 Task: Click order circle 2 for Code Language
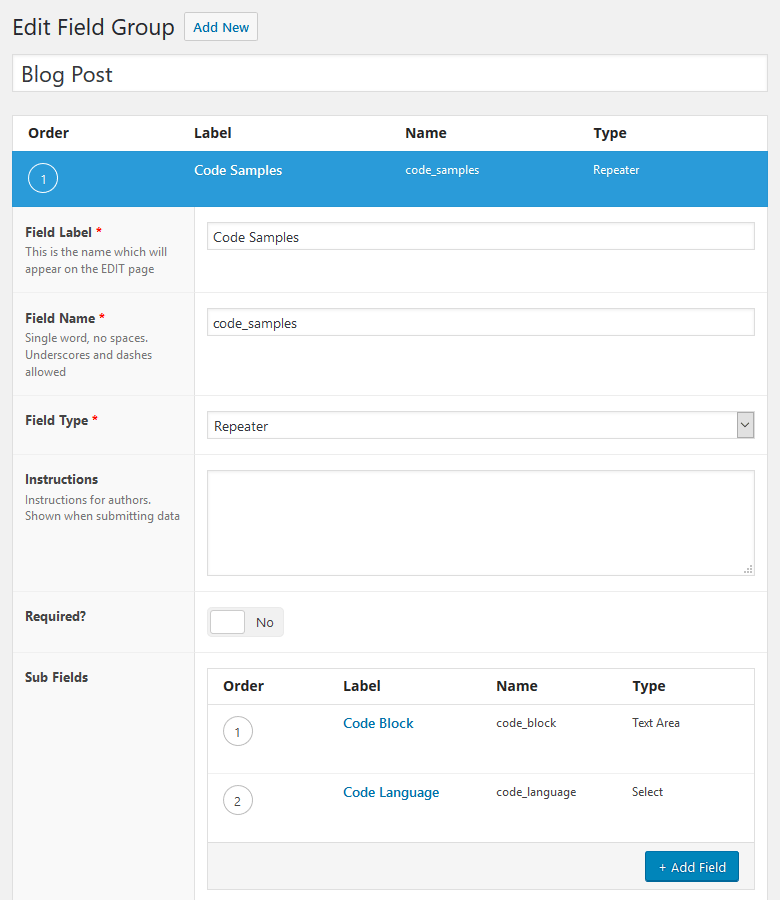click(x=238, y=800)
